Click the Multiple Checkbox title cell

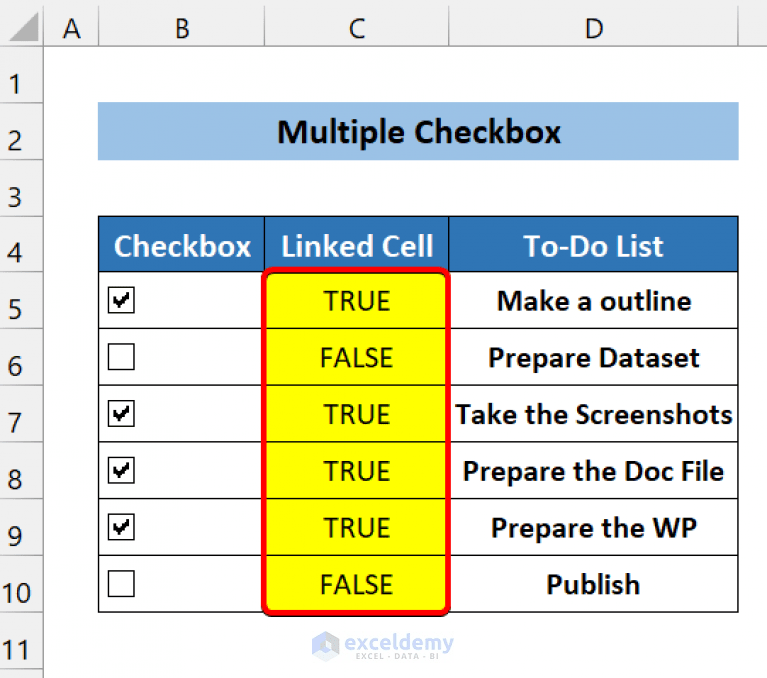[418, 131]
